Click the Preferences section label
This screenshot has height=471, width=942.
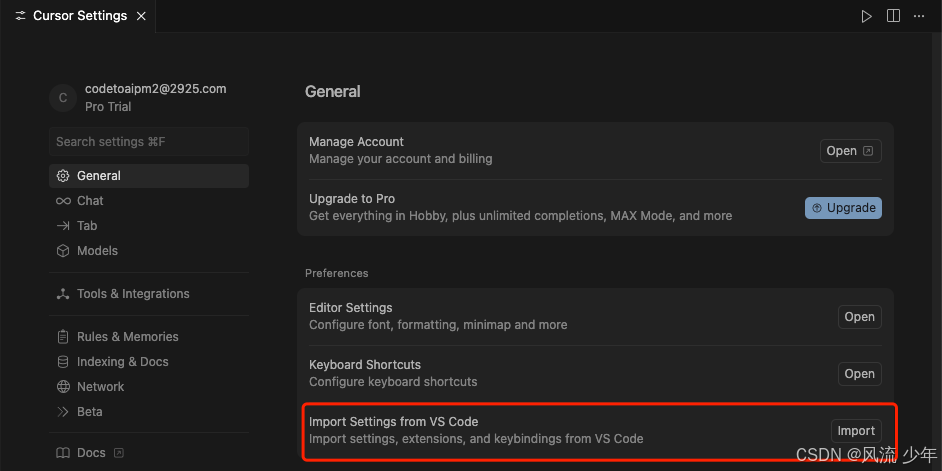pyautogui.click(x=336, y=273)
